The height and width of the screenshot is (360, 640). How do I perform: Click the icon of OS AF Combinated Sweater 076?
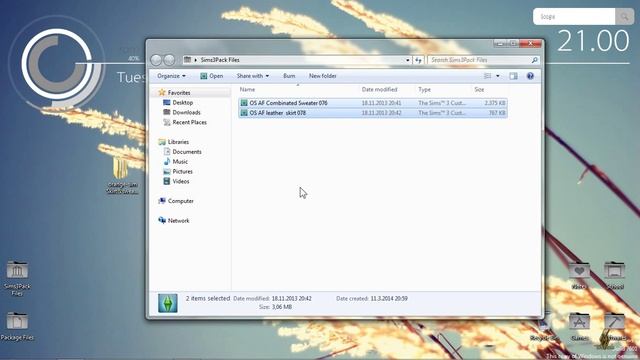click(x=244, y=103)
